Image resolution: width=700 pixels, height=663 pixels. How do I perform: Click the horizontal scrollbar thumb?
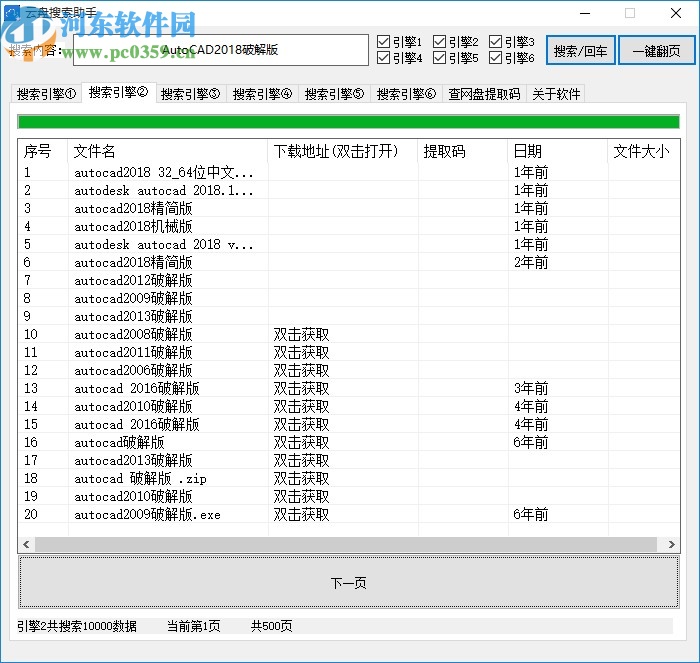click(x=346, y=544)
